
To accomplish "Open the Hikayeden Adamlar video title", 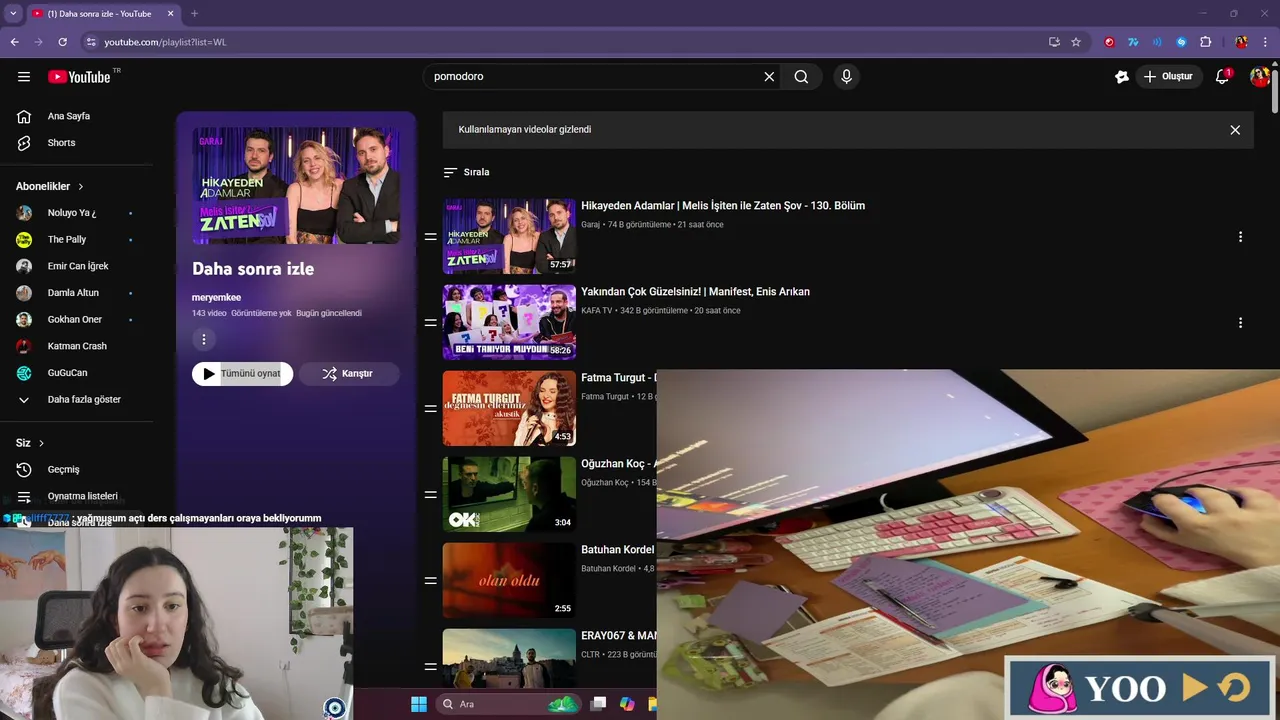I will 723,206.
